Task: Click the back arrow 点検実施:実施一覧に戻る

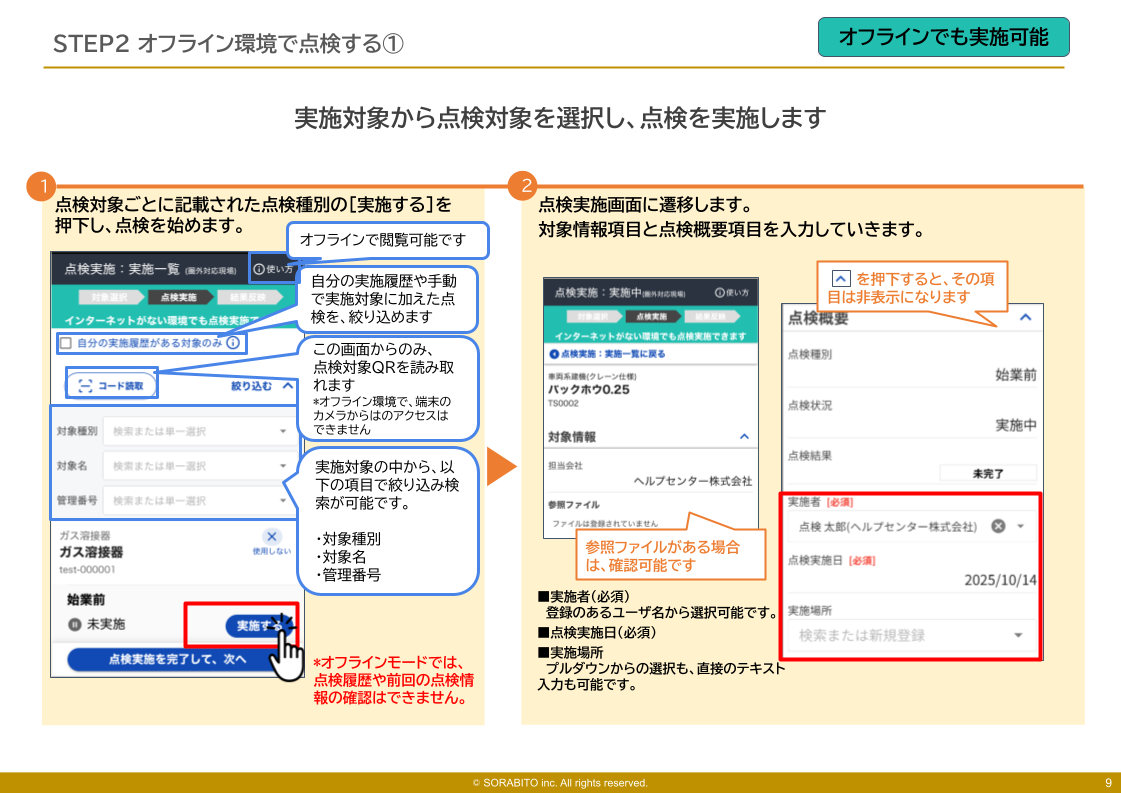Action: click(x=555, y=354)
